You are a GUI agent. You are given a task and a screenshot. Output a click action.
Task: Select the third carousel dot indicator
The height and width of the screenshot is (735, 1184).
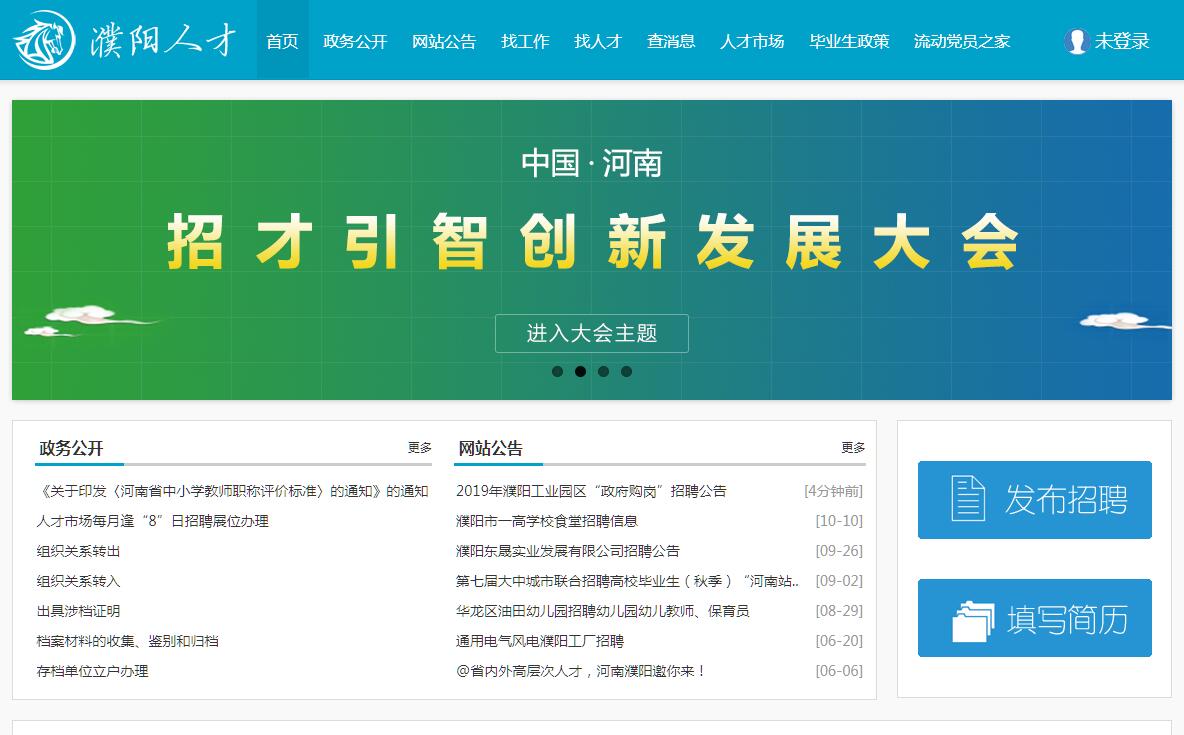tap(603, 372)
